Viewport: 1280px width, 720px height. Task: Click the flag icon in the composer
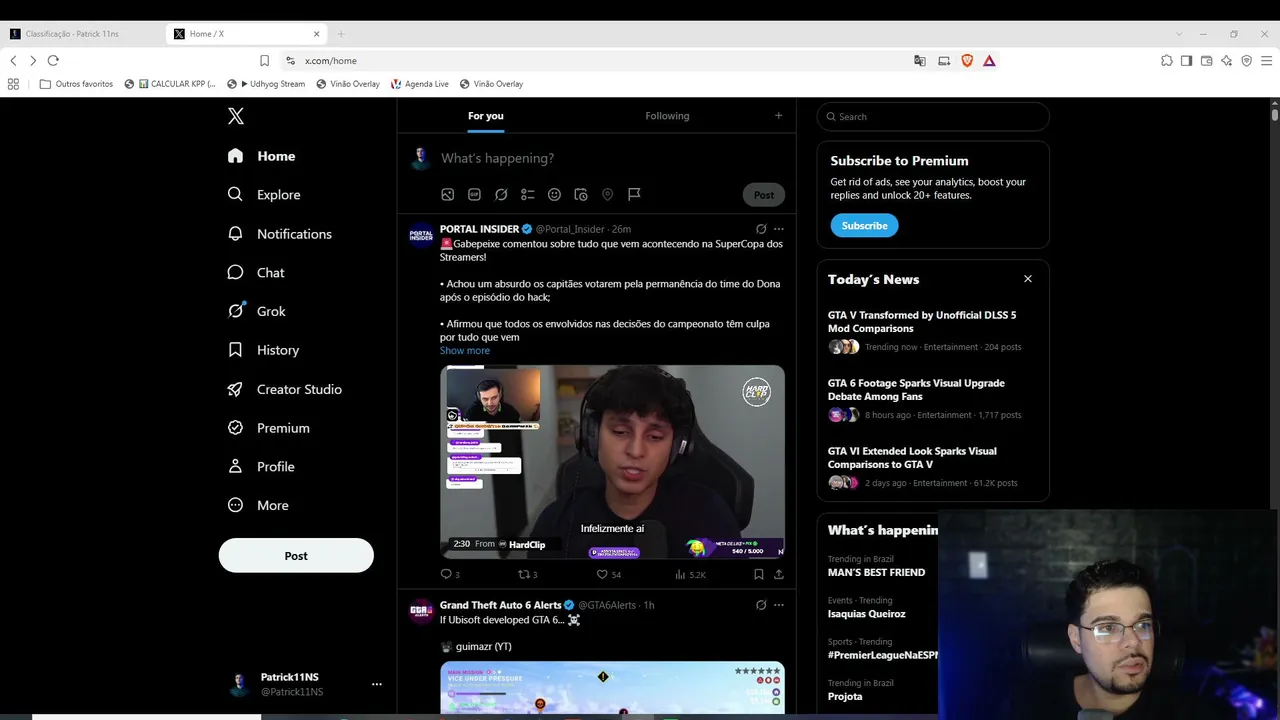[634, 195]
